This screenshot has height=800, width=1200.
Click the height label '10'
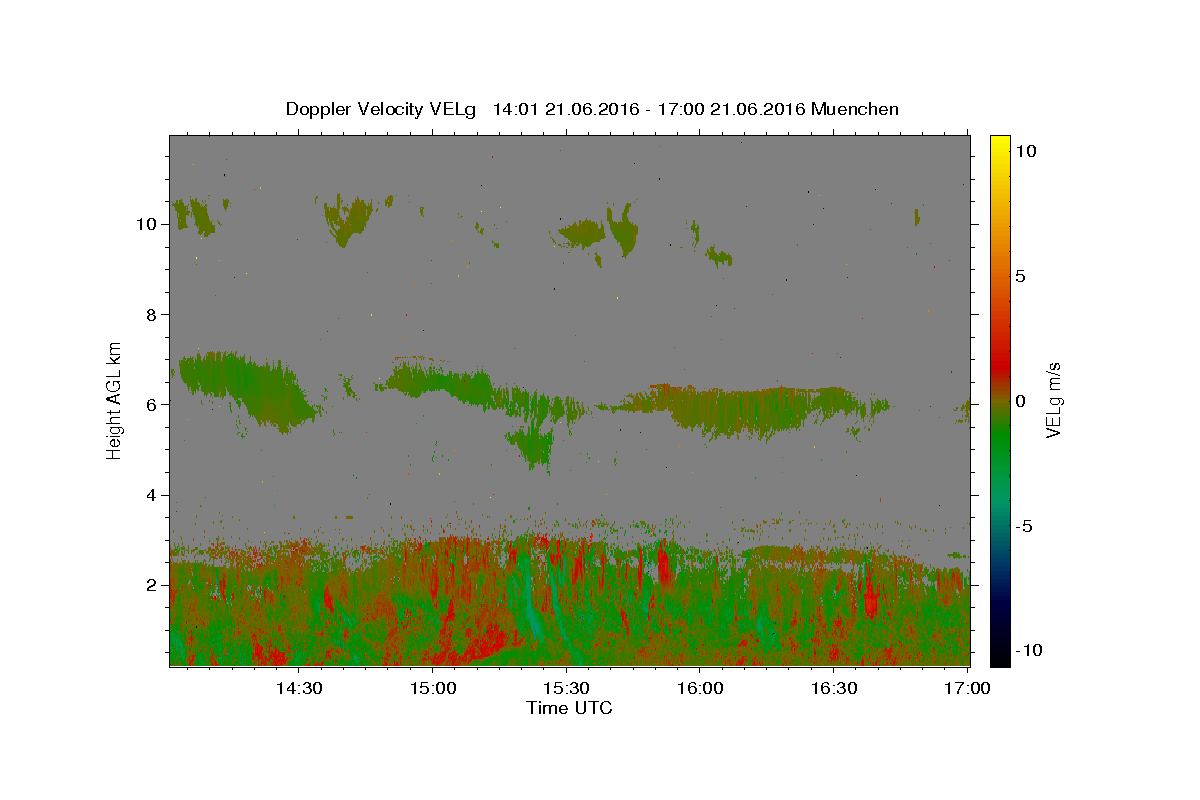[146, 224]
